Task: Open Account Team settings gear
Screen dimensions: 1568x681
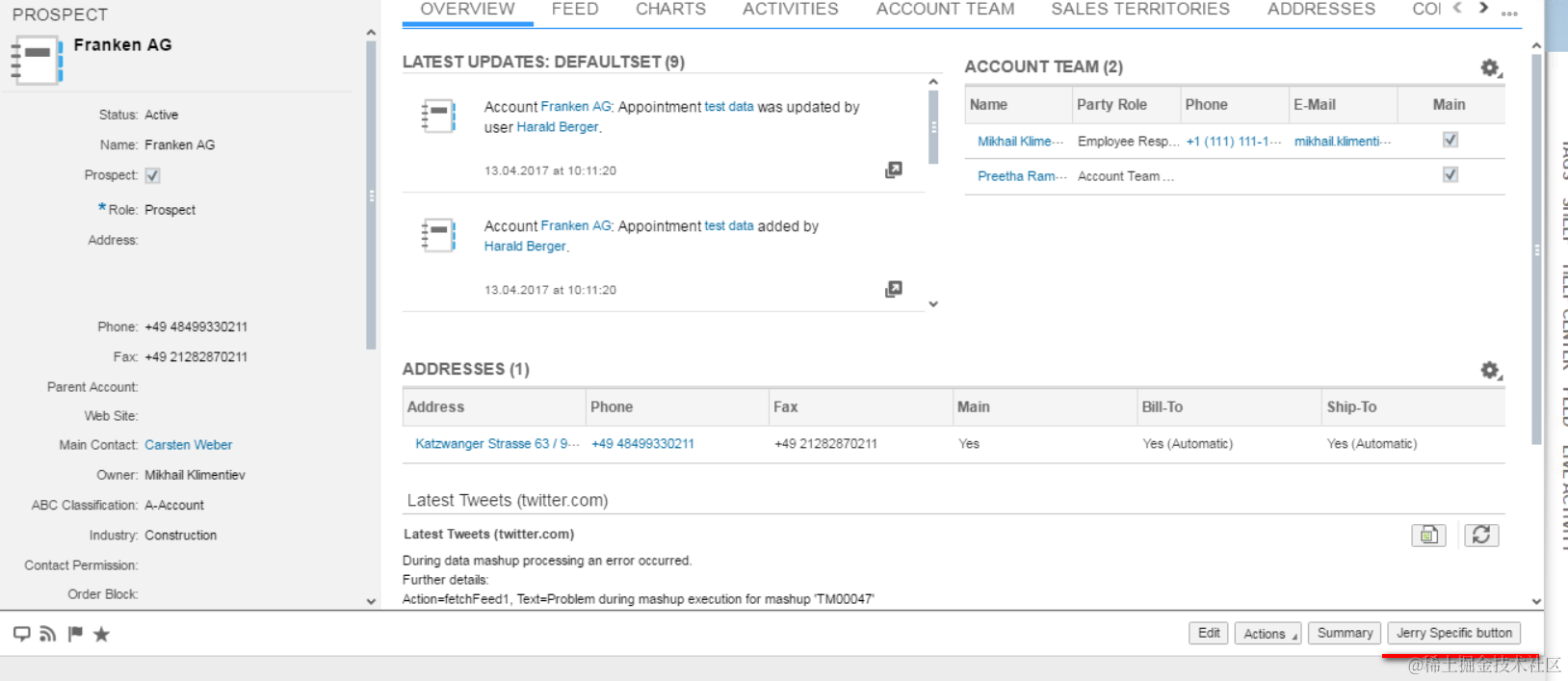Action: pos(1490,67)
